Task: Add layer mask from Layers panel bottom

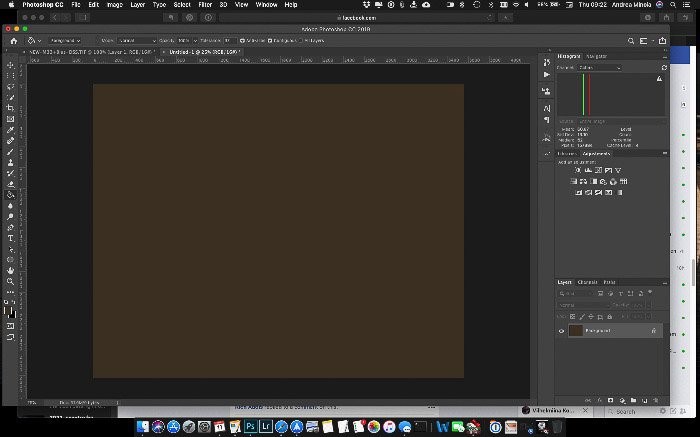Action: pos(610,400)
